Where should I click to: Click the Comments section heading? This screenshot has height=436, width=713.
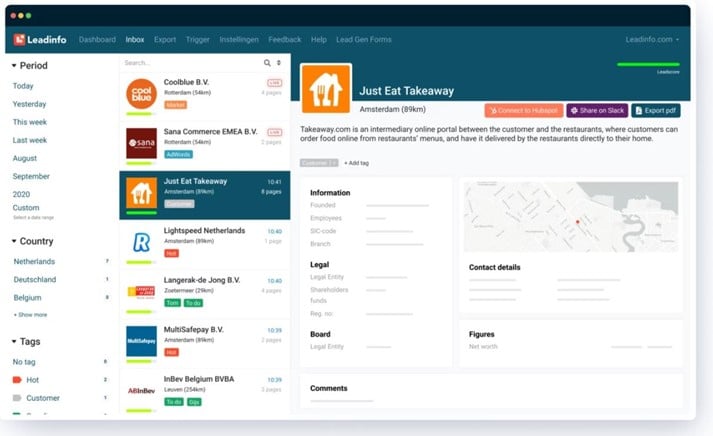[329, 388]
